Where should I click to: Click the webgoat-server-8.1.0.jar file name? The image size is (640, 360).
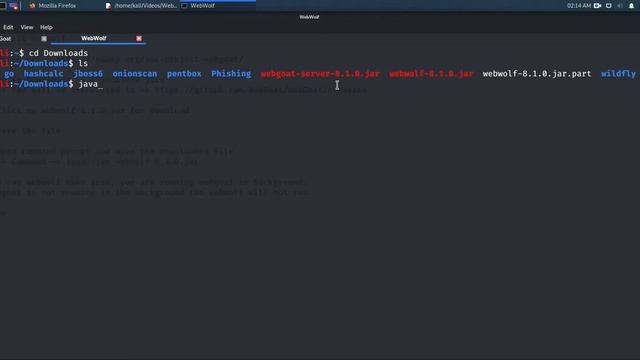320,74
